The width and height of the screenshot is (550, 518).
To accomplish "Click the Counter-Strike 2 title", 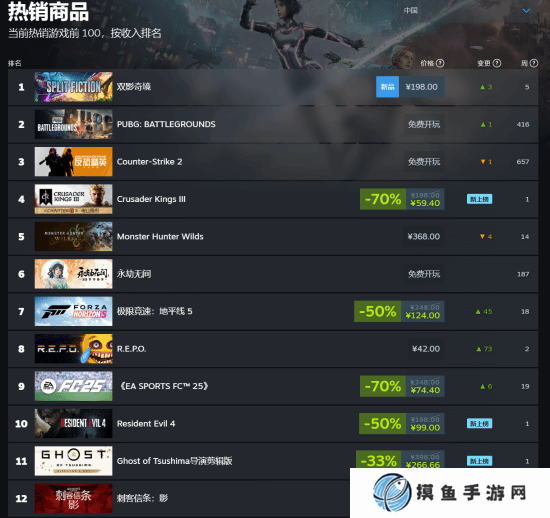I will click(149, 162).
